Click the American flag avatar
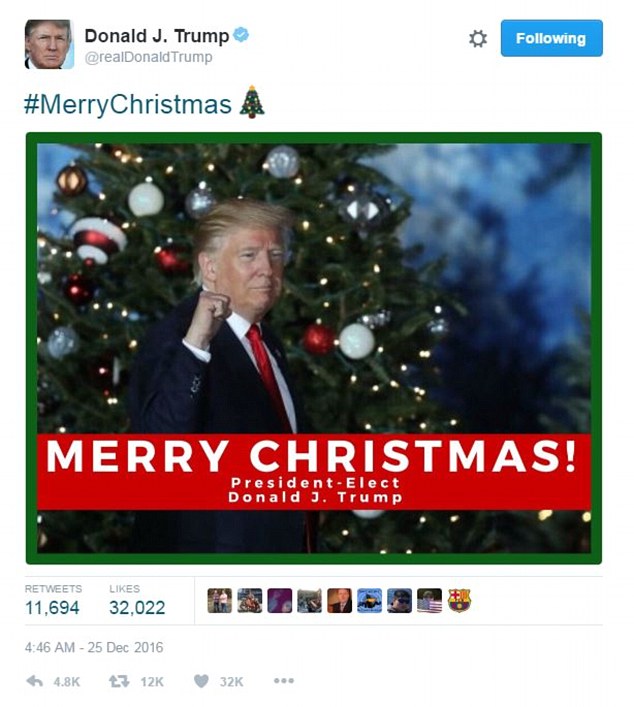The width and height of the screenshot is (634, 707). coord(429,601)
